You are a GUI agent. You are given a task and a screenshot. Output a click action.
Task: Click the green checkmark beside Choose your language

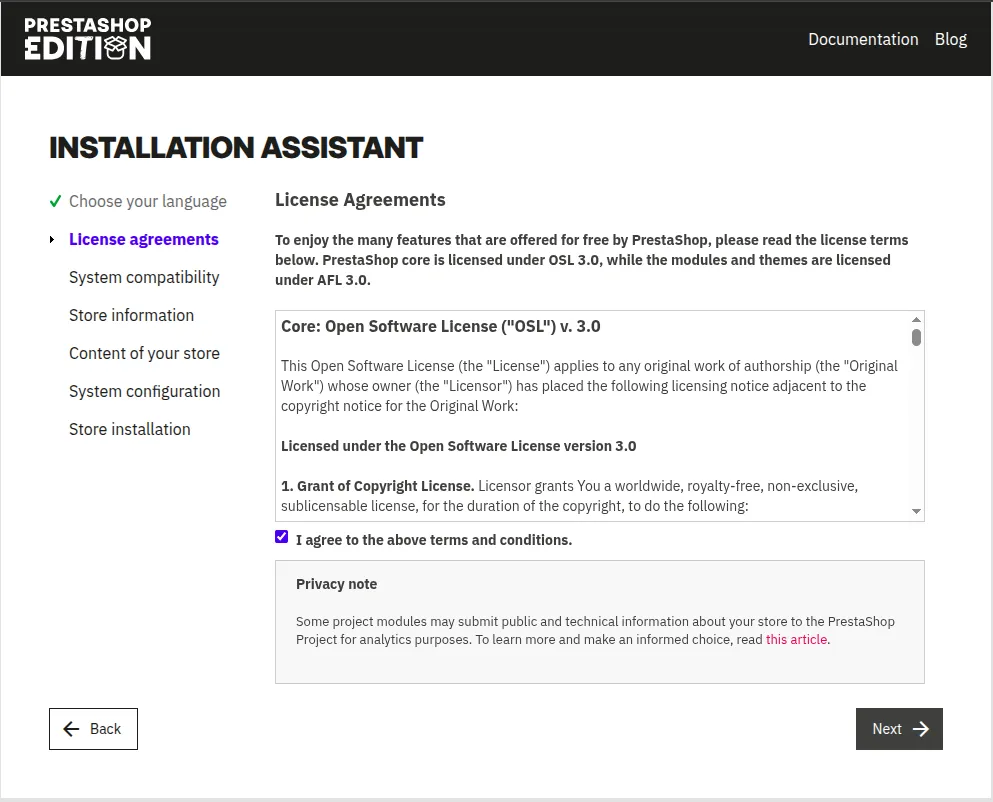pos(56,202)
